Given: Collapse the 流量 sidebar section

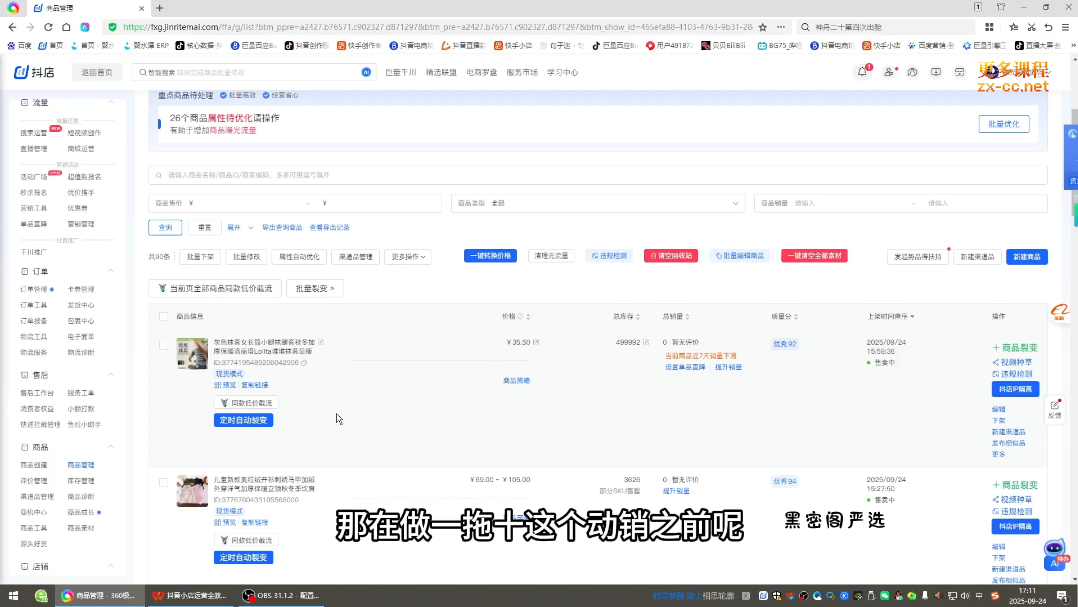Looking at the screenshot, I should (110, 103).
